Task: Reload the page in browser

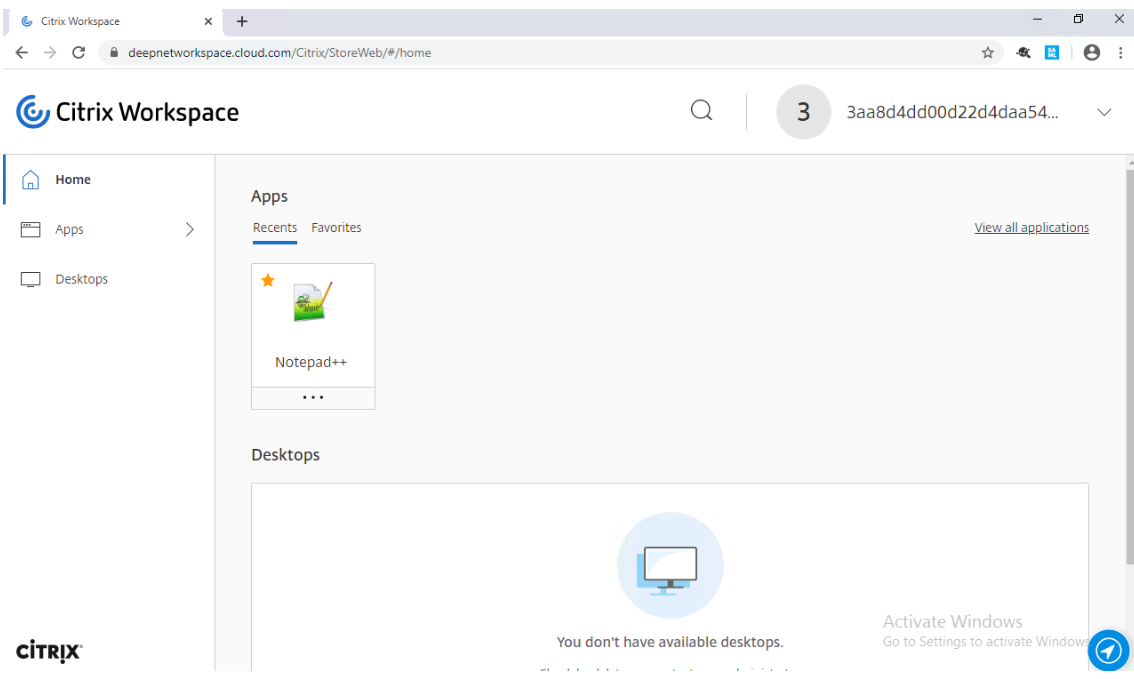Action: (79, 53)
